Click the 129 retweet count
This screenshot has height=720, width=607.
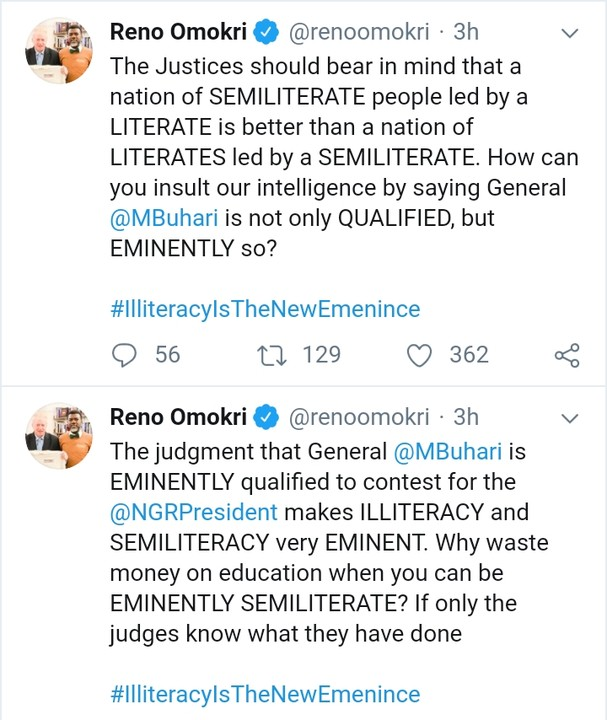click(321, 355)
